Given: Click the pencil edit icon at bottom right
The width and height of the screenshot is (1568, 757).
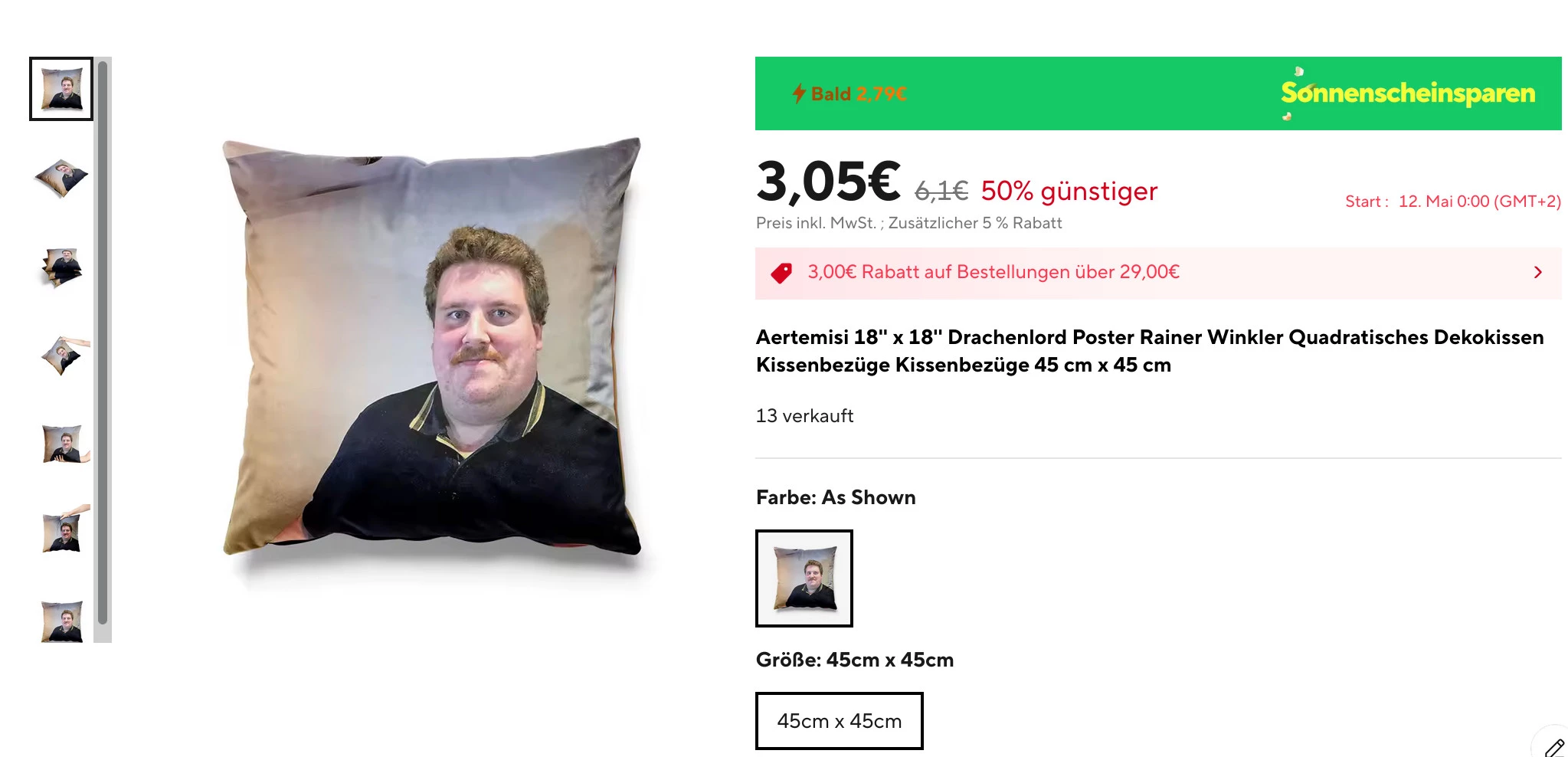Looking at the screenshot, I should click(1554, 746).
